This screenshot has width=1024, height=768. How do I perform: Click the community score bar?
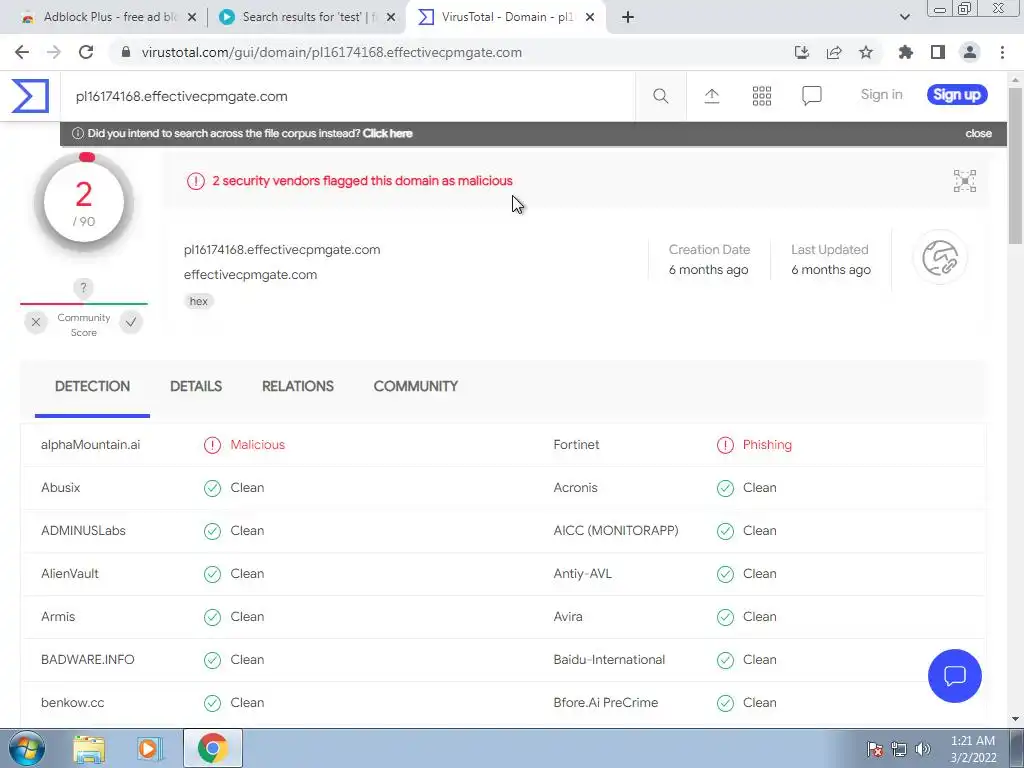[x=84, y=304]
